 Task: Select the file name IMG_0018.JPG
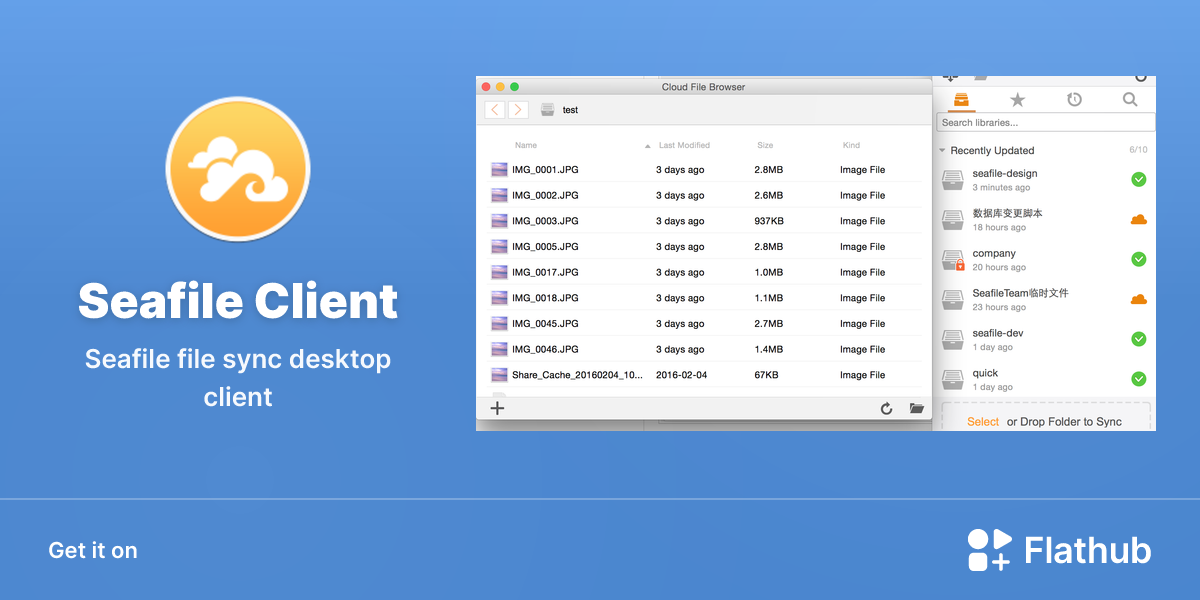pos(545,298)
